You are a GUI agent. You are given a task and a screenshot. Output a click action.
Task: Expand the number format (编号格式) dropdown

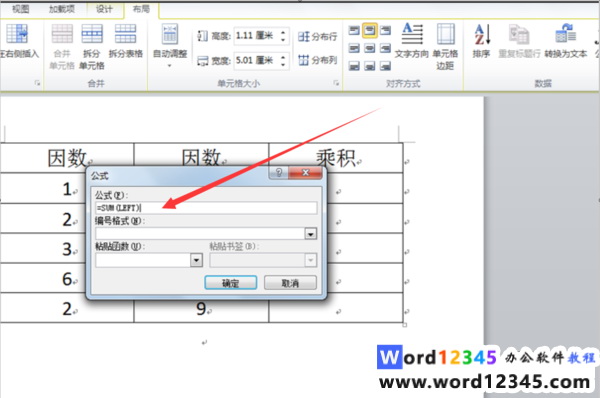coord(310,233)
